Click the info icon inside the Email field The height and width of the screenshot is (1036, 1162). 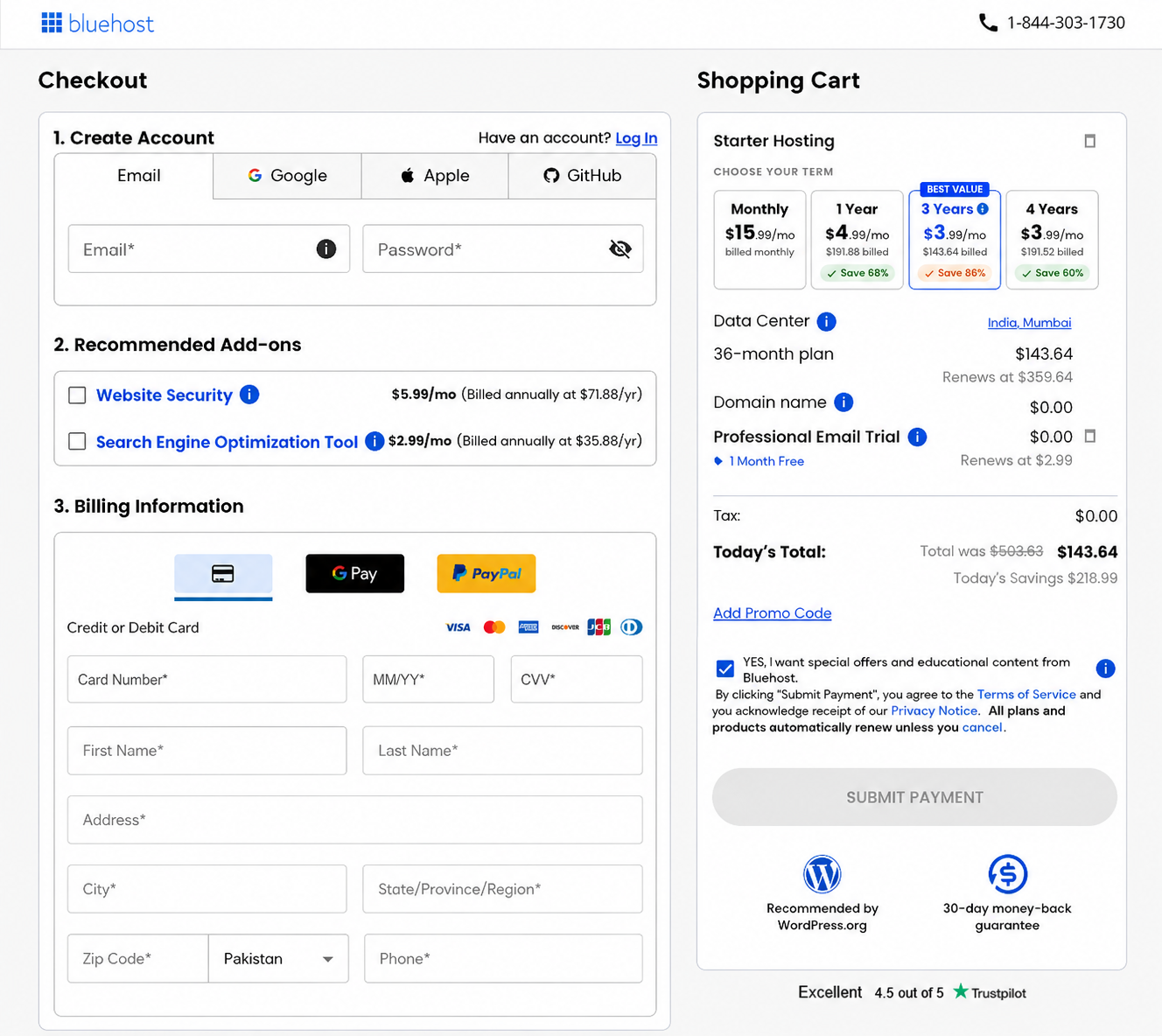point(326,249)
